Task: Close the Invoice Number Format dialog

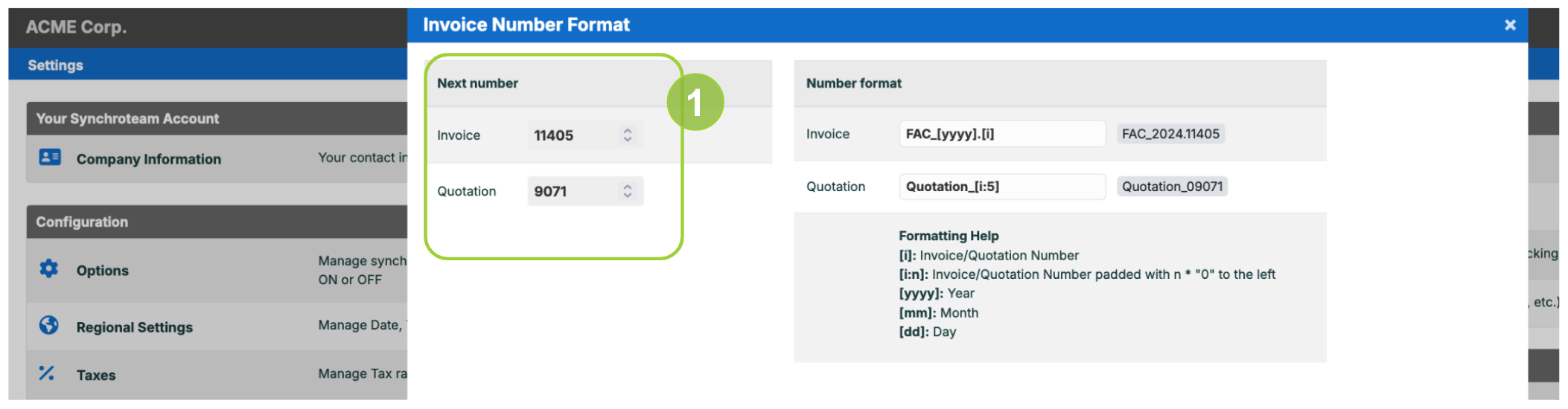Action: (x=1510, y=25)
